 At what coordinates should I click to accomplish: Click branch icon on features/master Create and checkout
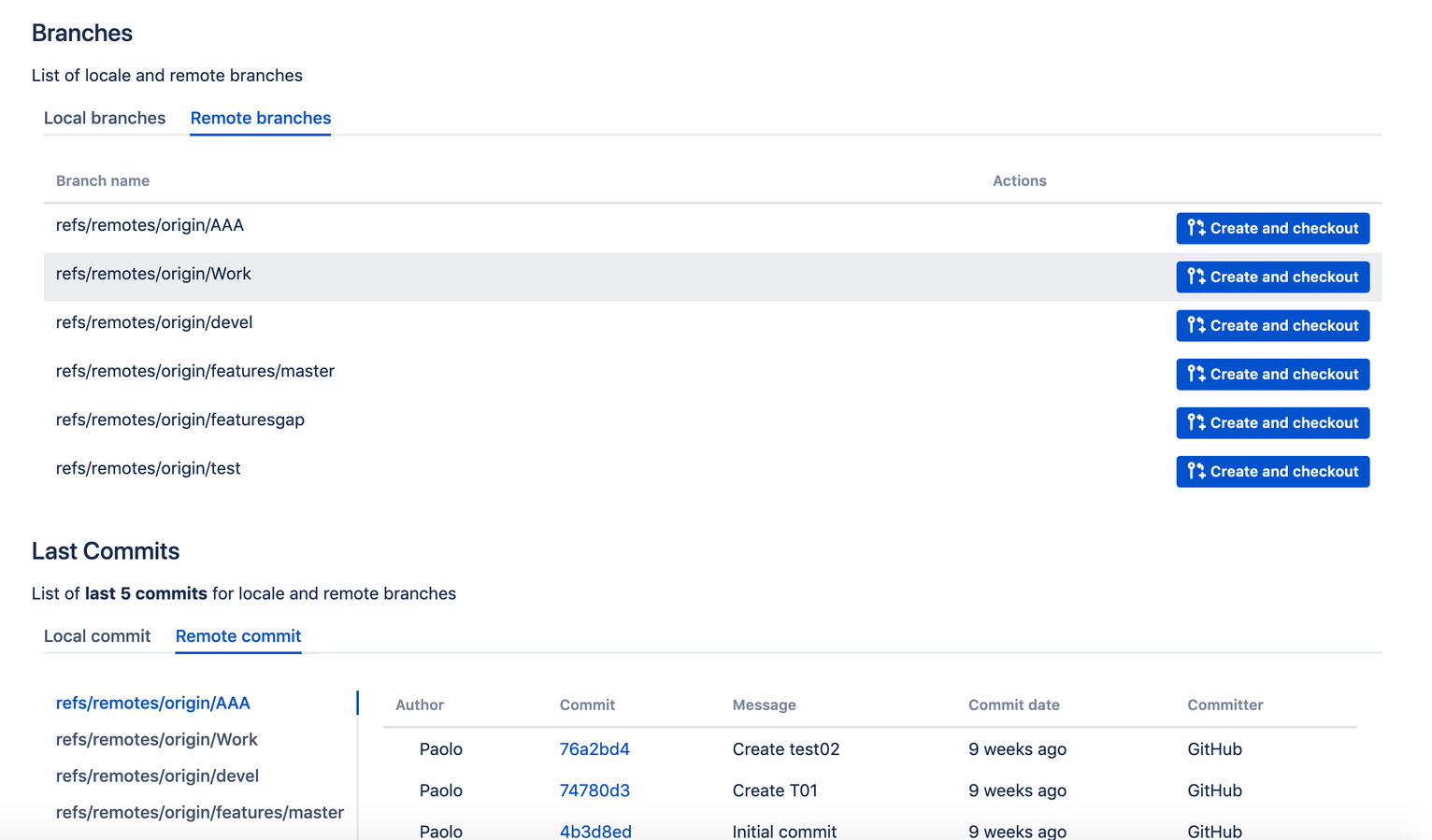click(x=1196, y=374)
